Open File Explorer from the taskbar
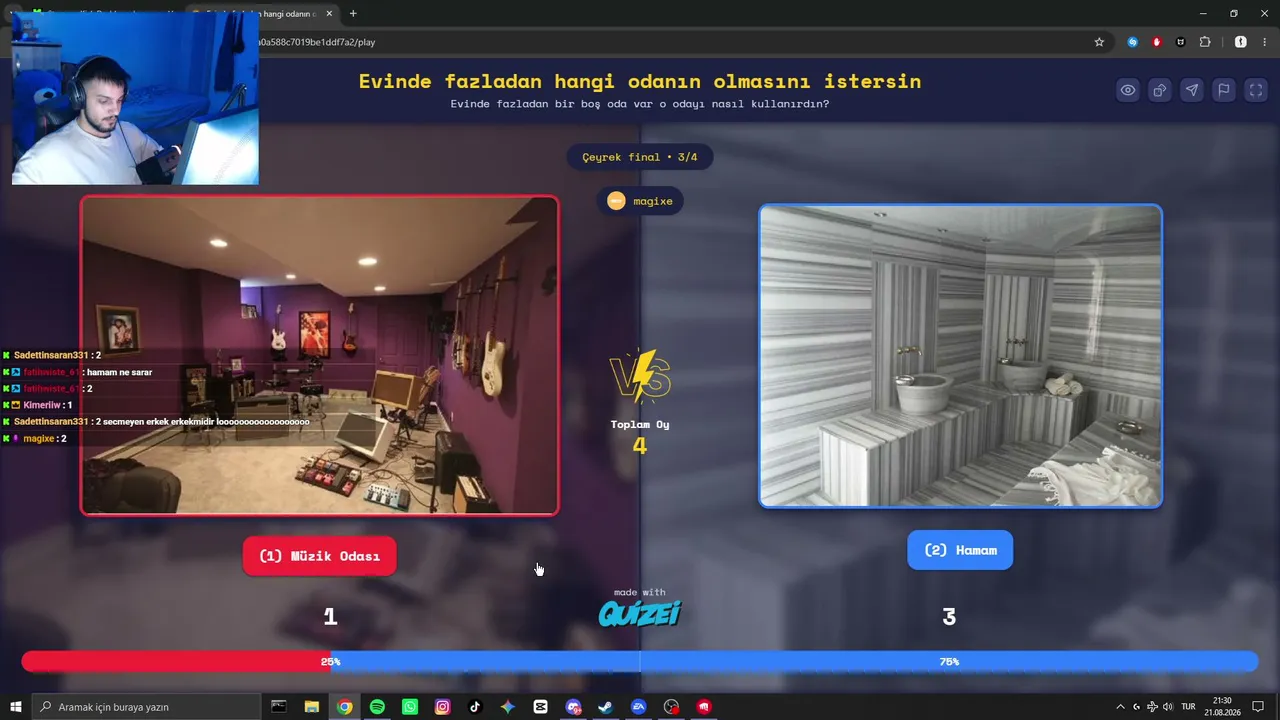Viewport: 1280px width, 720px height. 312,707
